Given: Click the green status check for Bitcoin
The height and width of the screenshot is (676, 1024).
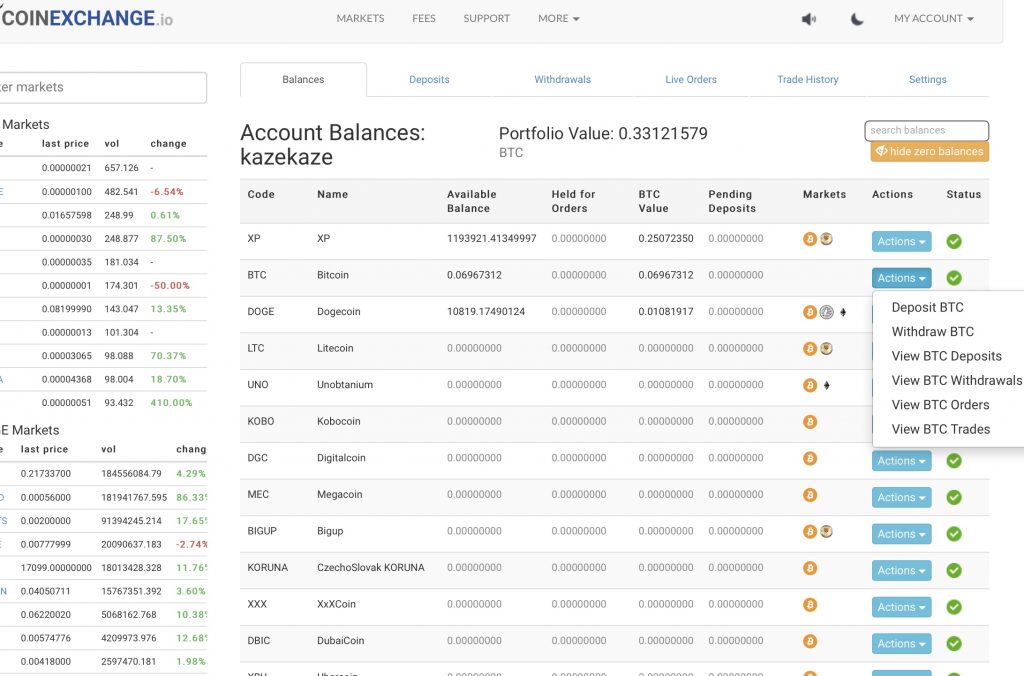Looking at the screenshot, I should (x=954, y=278).
